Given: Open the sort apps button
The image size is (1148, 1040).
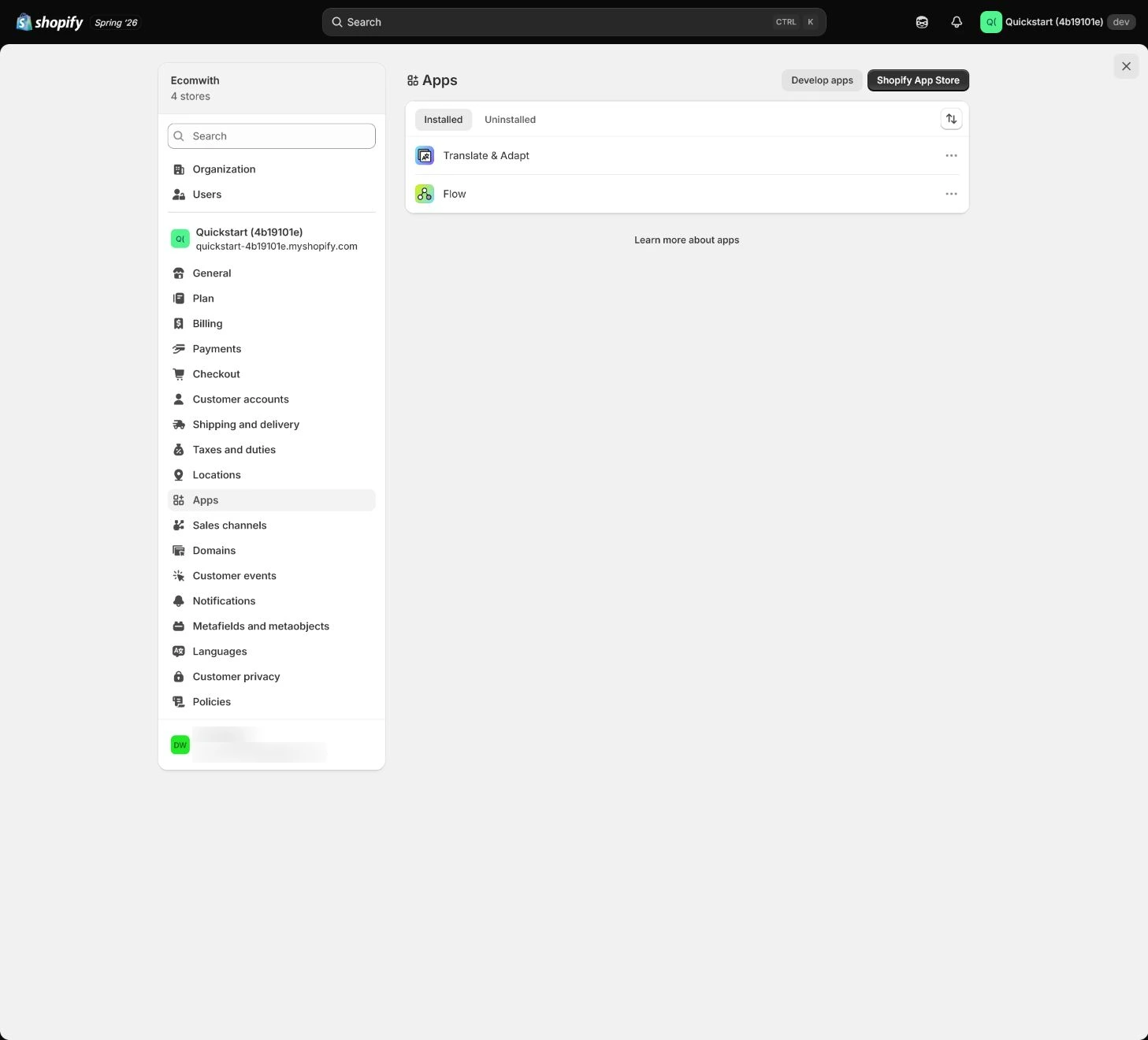Looking at the screenshot, I should tap(951, 119).
